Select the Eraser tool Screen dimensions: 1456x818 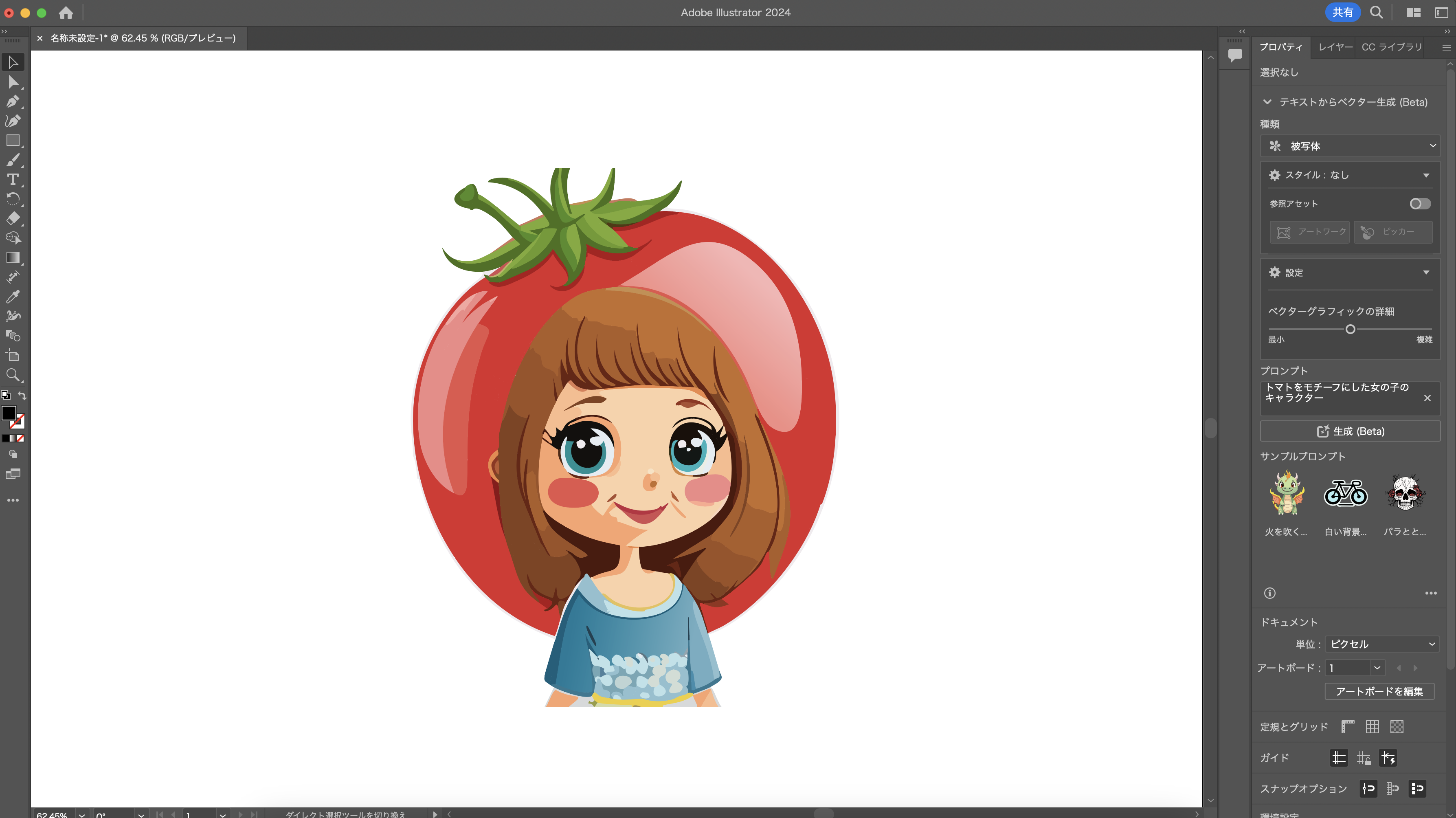[13, 218]
